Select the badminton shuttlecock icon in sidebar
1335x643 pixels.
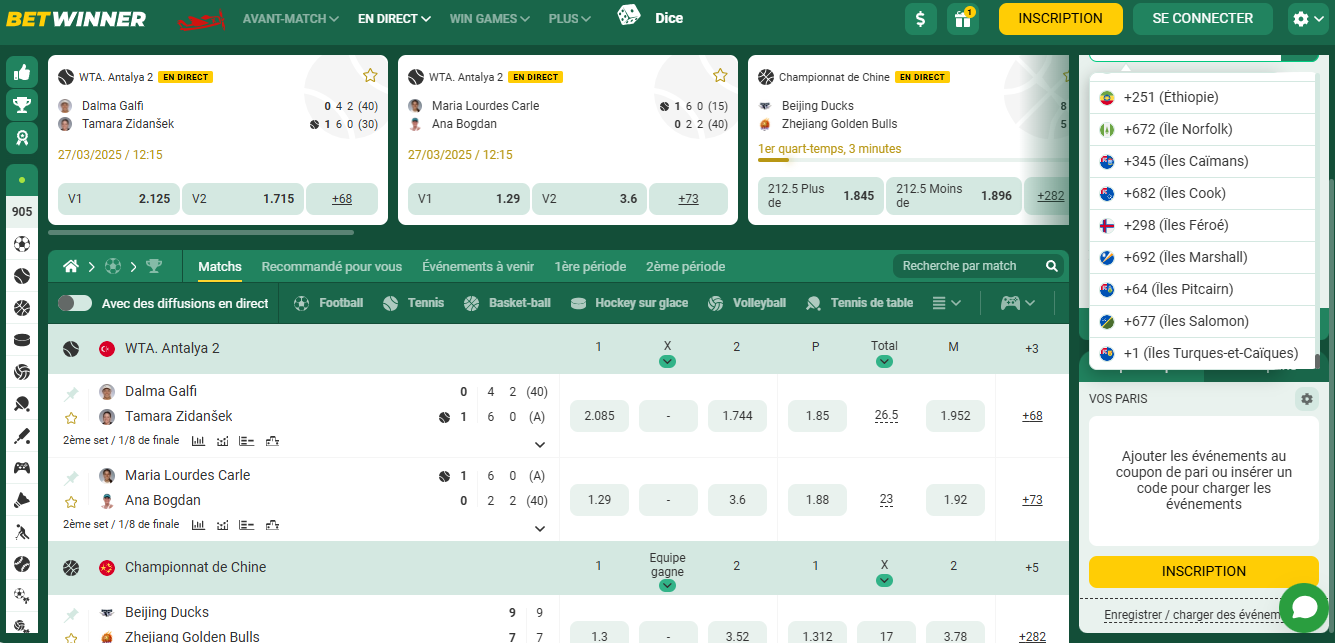coord(22,499)
